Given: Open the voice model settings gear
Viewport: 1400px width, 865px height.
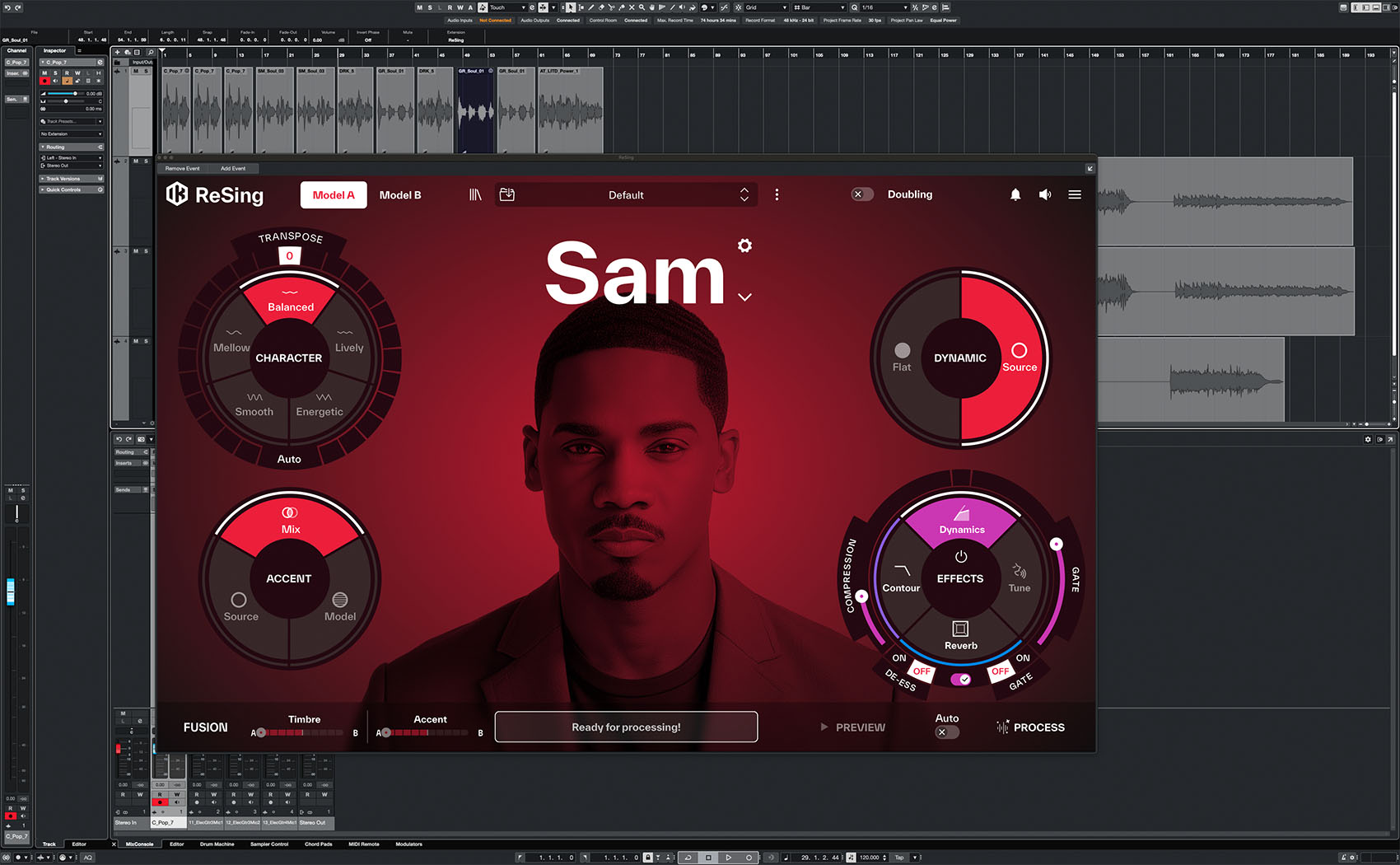Looking at the screenshot, I should (744, 245).
